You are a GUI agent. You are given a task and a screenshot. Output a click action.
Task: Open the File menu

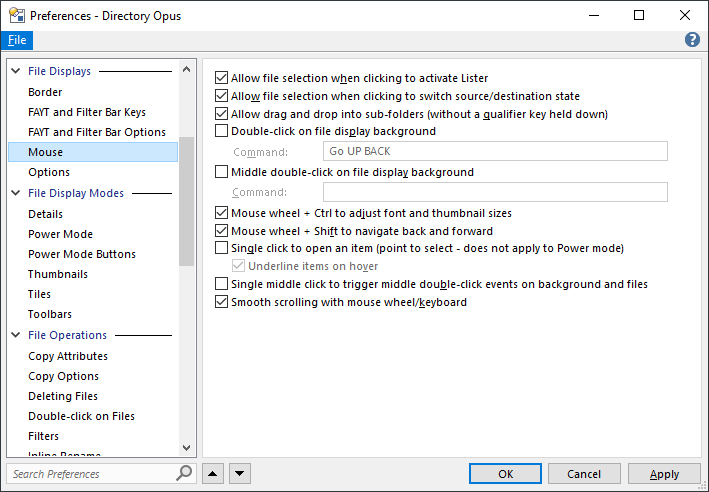point(17,40)
